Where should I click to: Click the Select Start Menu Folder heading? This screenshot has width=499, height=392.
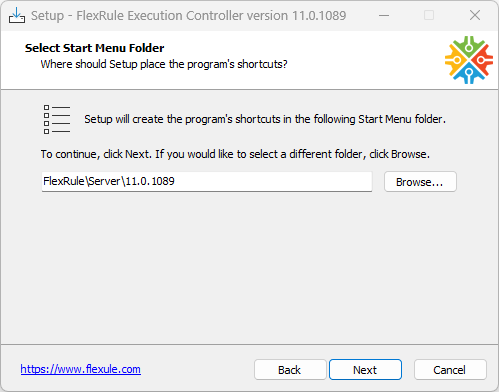coord(95,48)
